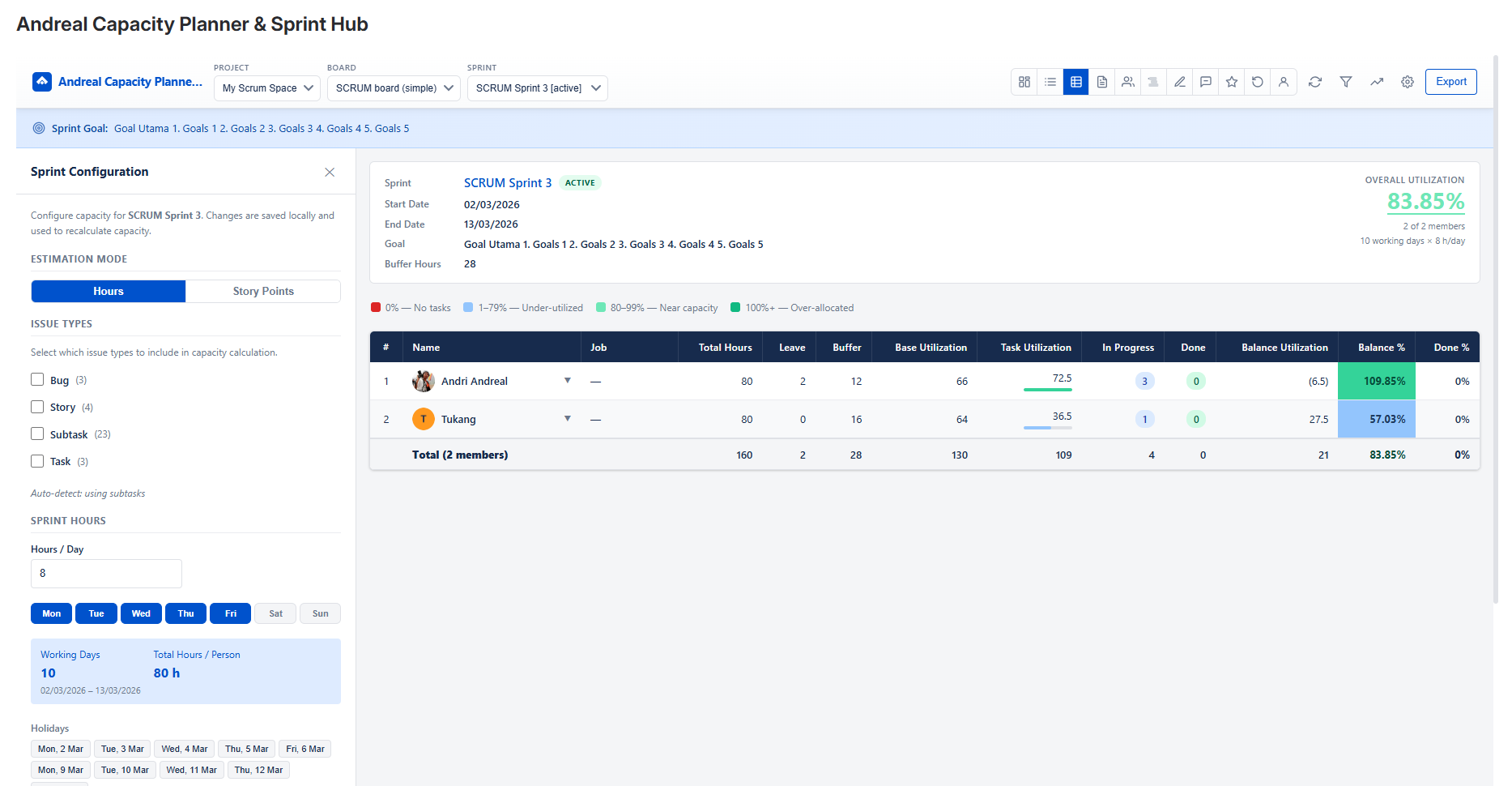
Task: Check the Subtask issue type checkbox
Action: click(37, 434)
